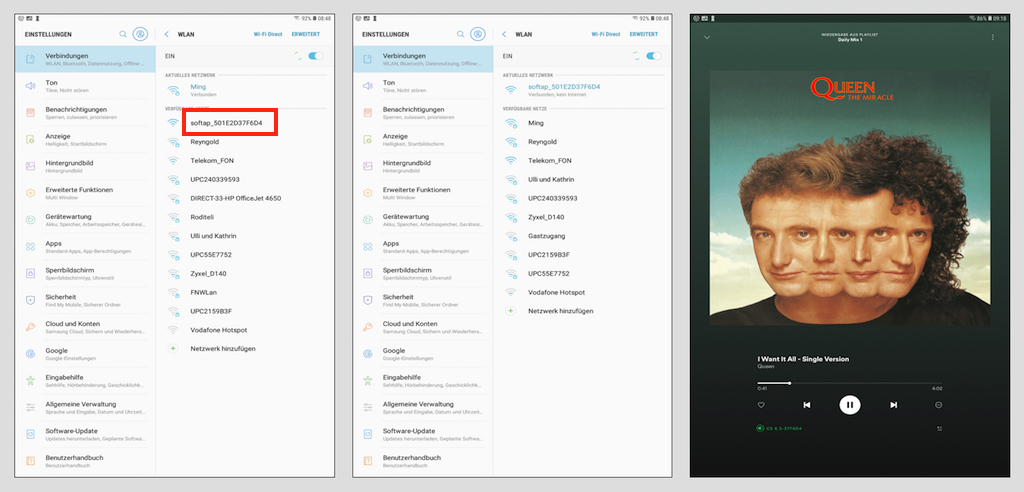The width and height of the screenshot is (1024, 492).
Task: Click Software-Update icon in middle screen
Action: pyautogui.click(x=368, y=434)
